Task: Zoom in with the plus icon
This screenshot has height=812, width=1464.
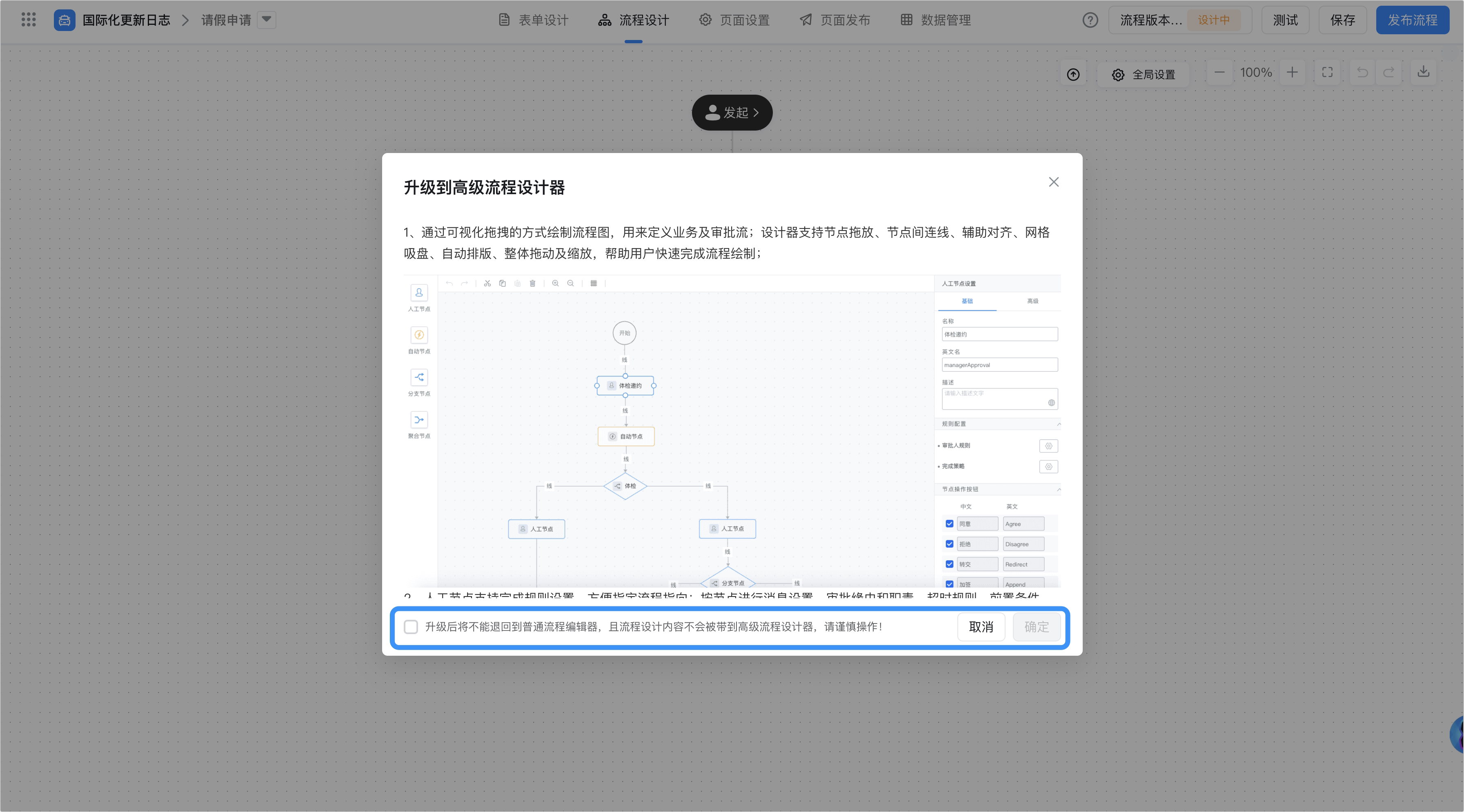Action: pyautogui.click(x=1293, y=73)
